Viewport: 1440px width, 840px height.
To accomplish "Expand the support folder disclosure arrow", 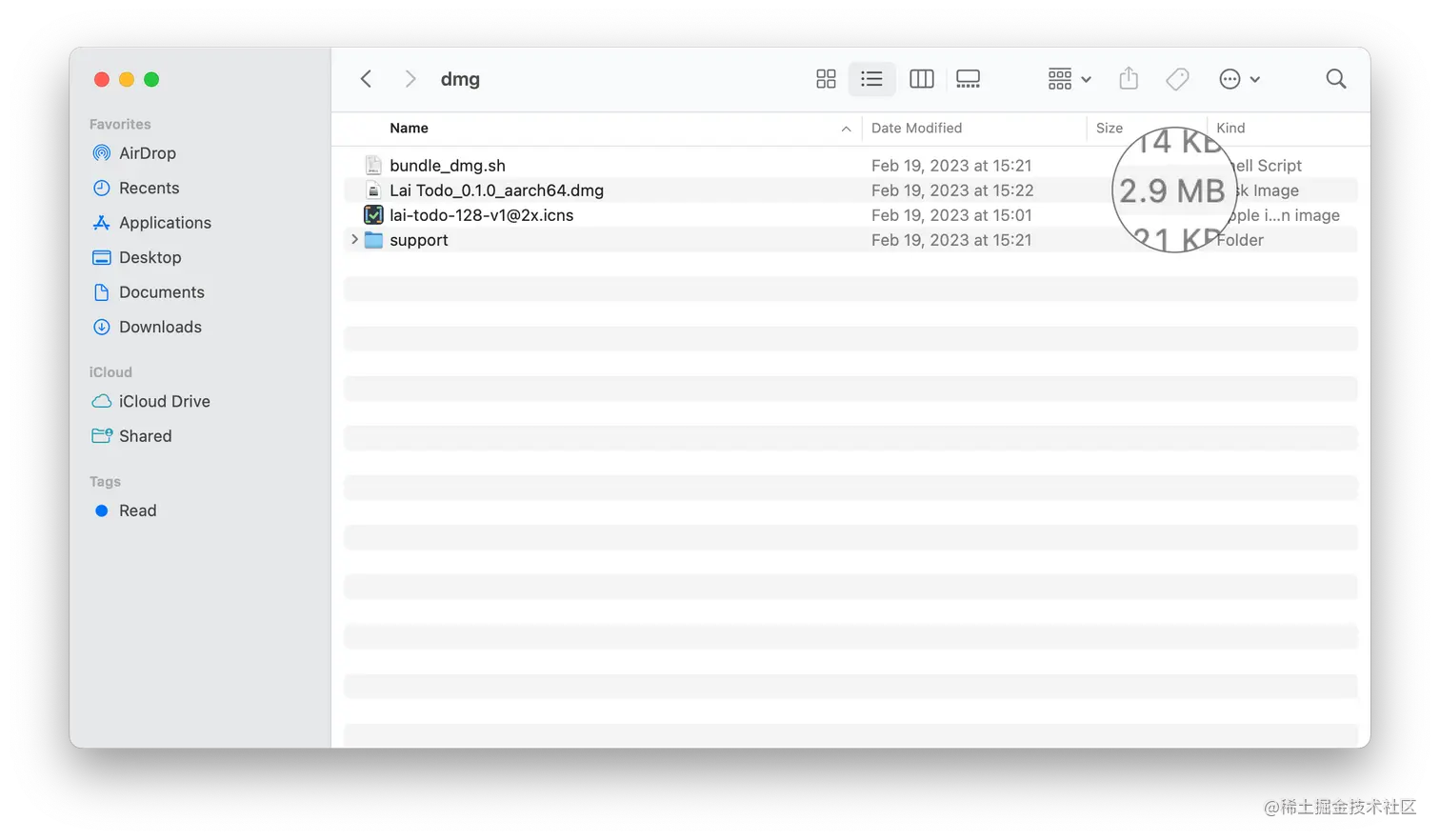I will pyautogui.click(x=354, y=240).
